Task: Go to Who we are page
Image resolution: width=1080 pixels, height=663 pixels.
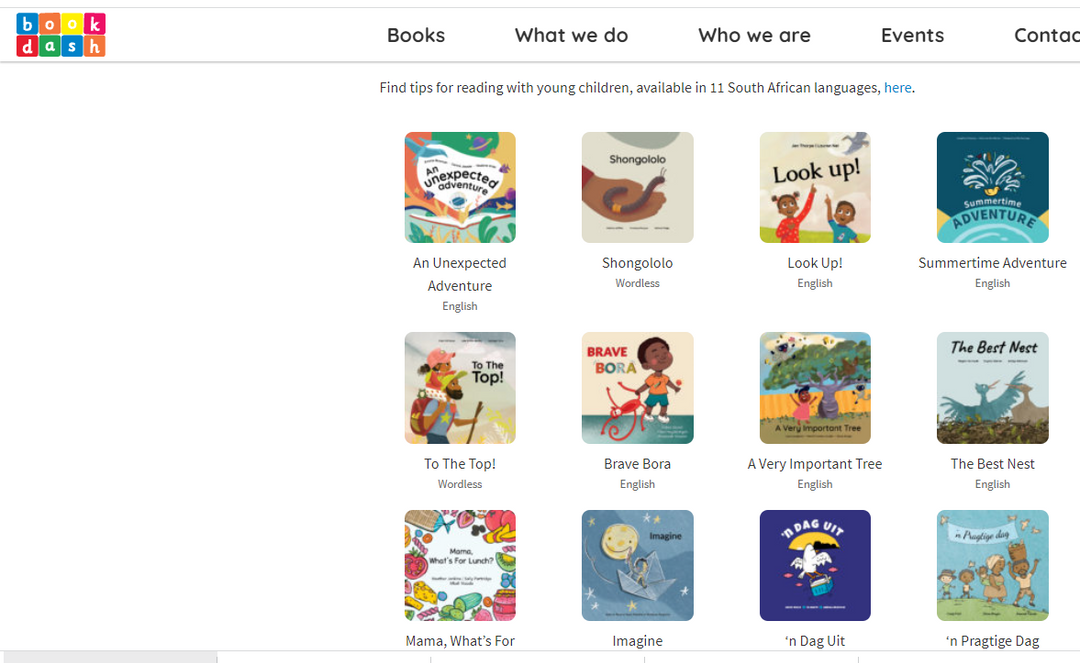Action: pos(754,35)
